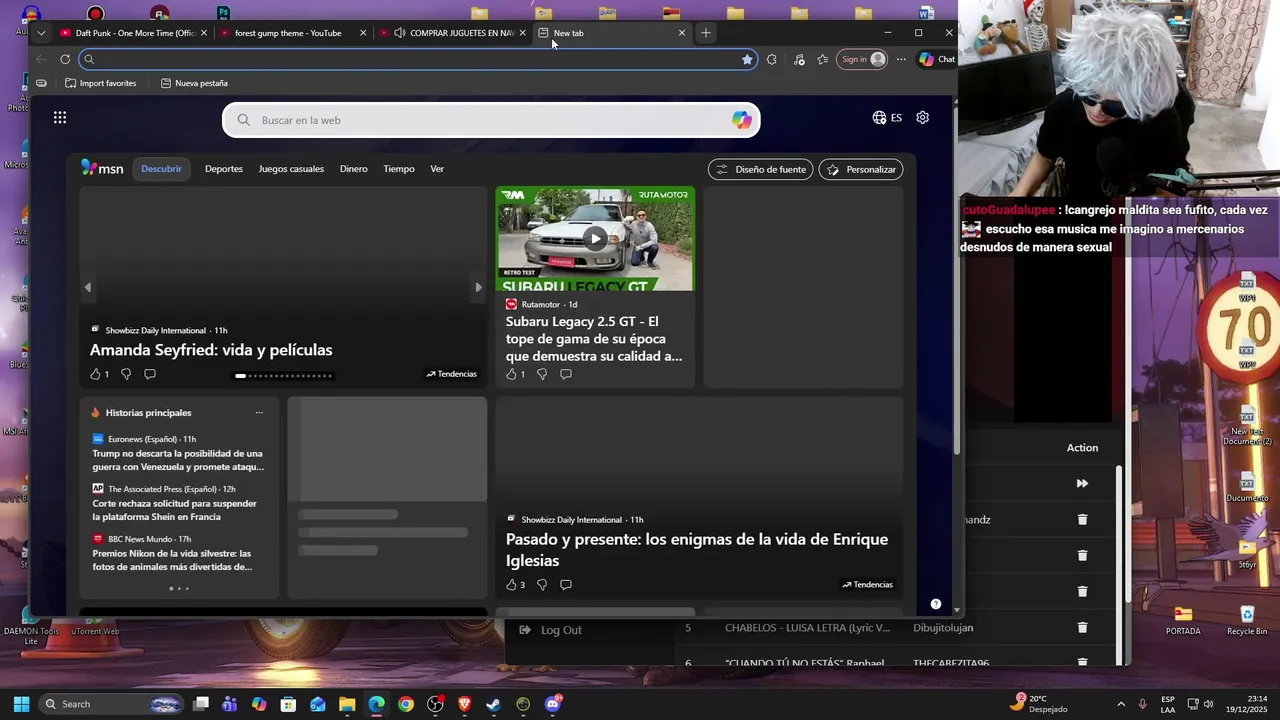Viewport: 1280px width, 720px height.
Task: Select the Tiempo MSN tab
Action: coord(399,169)
